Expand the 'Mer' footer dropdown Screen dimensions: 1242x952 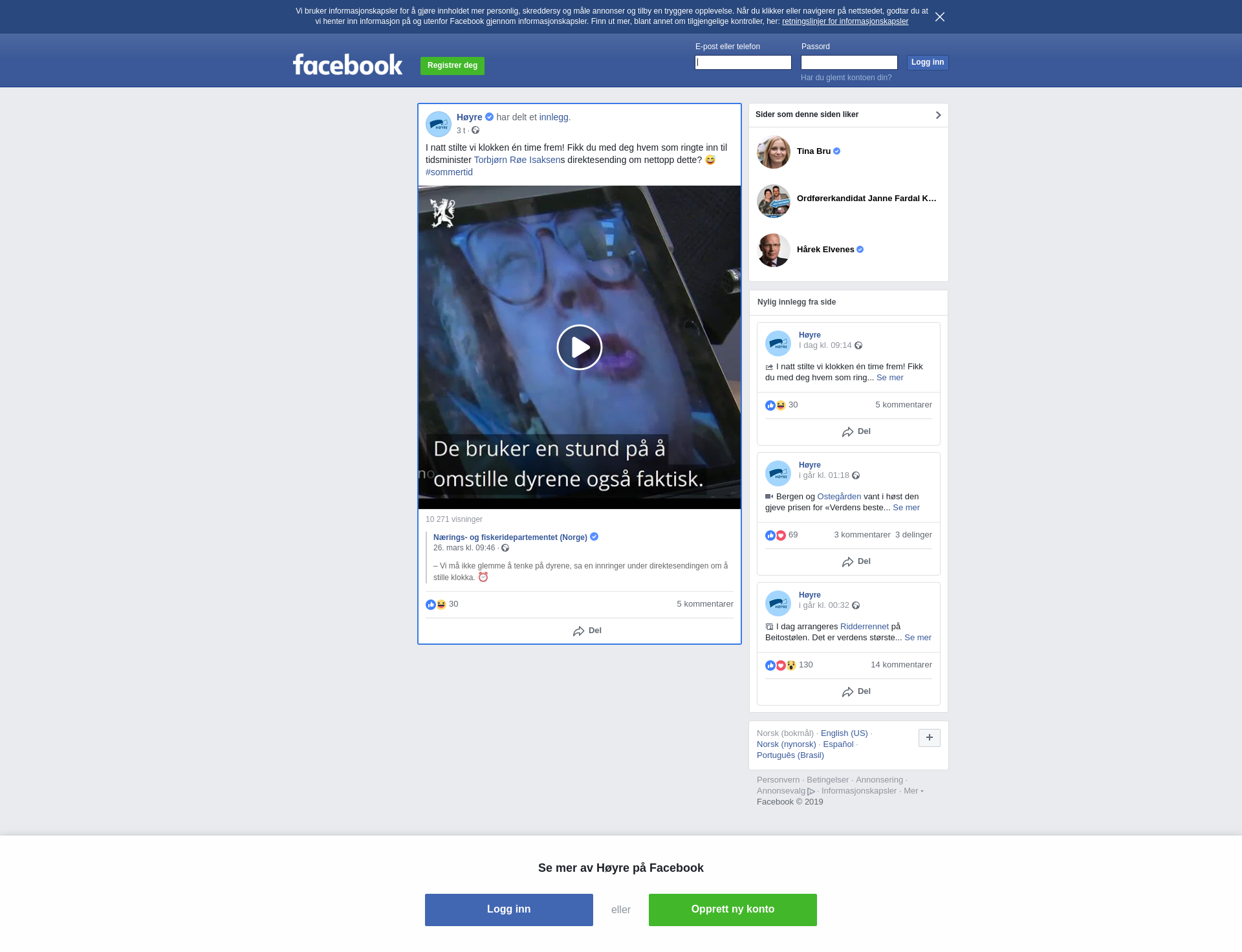coord(913,791)
